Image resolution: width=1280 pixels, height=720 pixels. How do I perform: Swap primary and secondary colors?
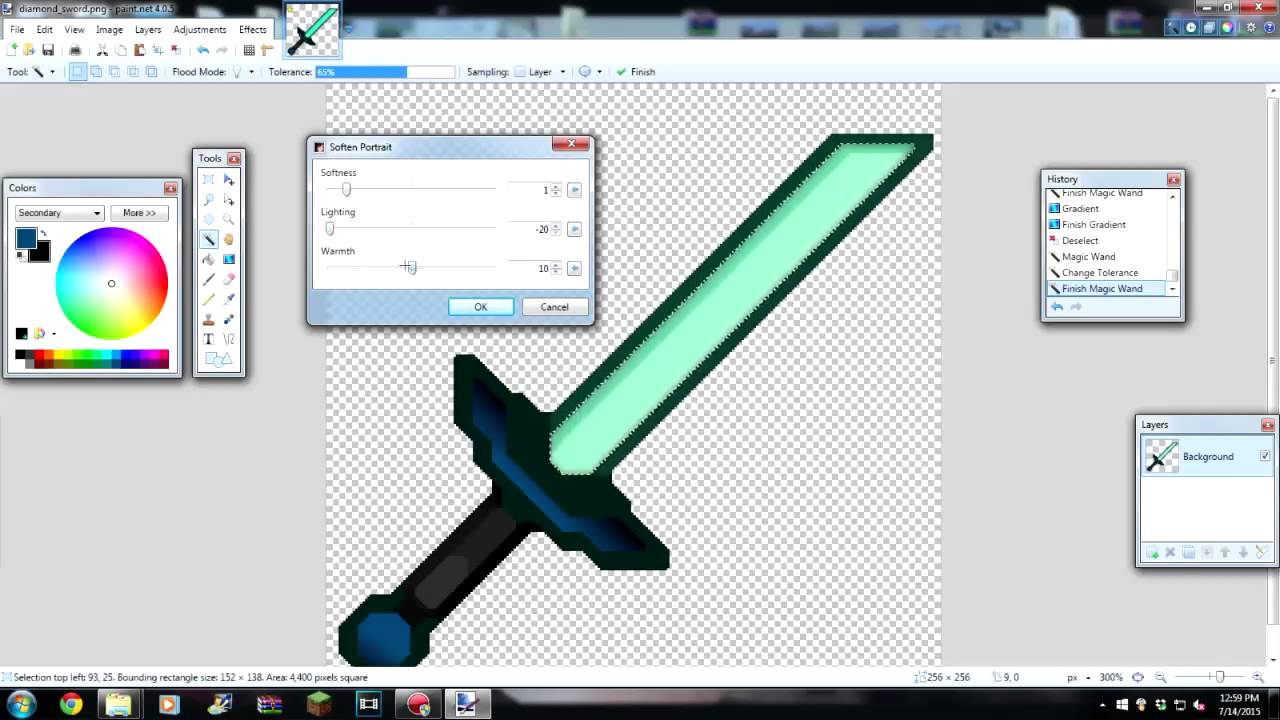[x=43, y=233]
